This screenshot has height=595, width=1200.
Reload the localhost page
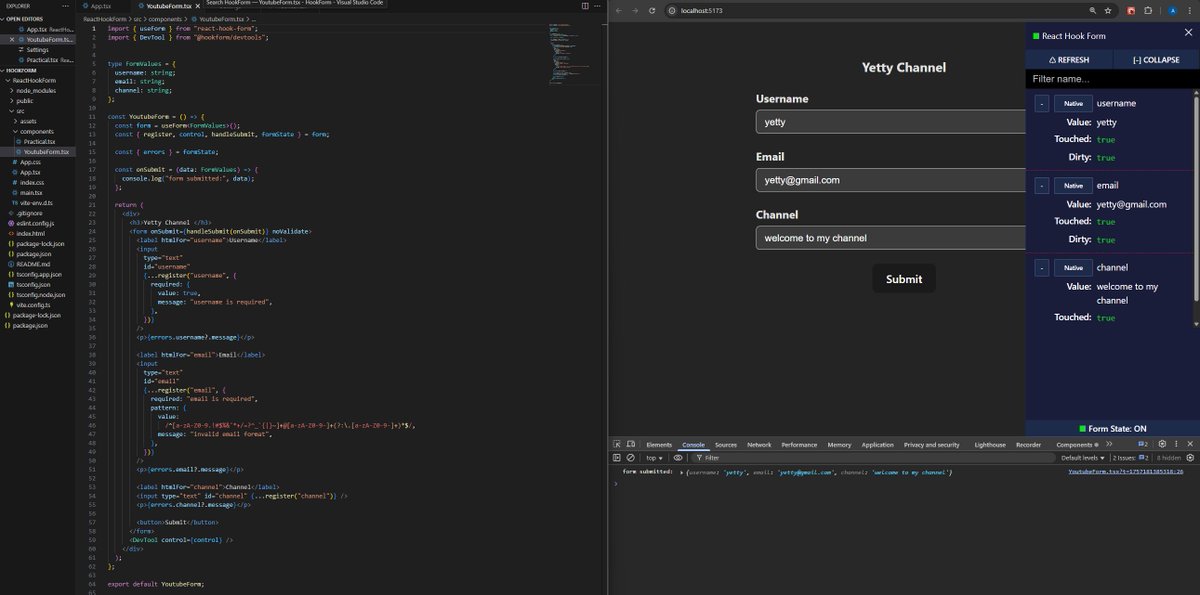[x=652, y=10]
